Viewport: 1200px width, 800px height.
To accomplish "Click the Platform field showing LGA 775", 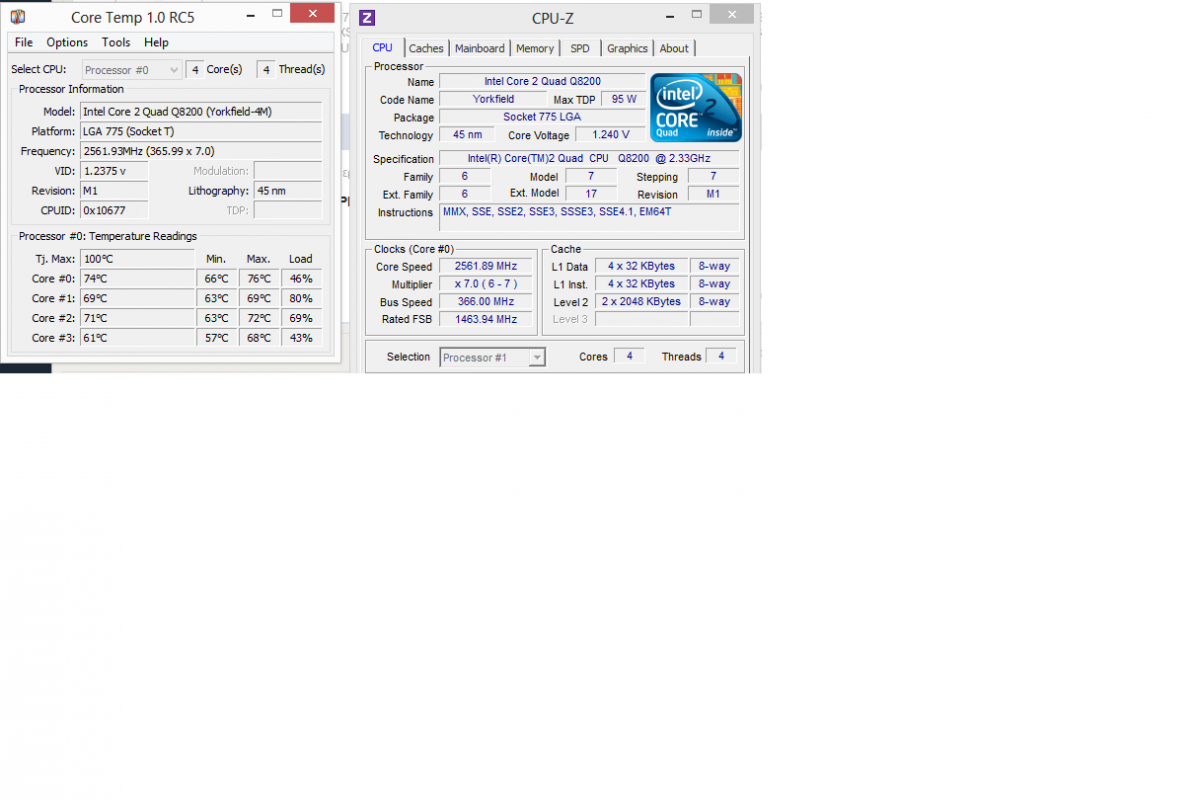I will pyautogui.click(x=201, y=132).
